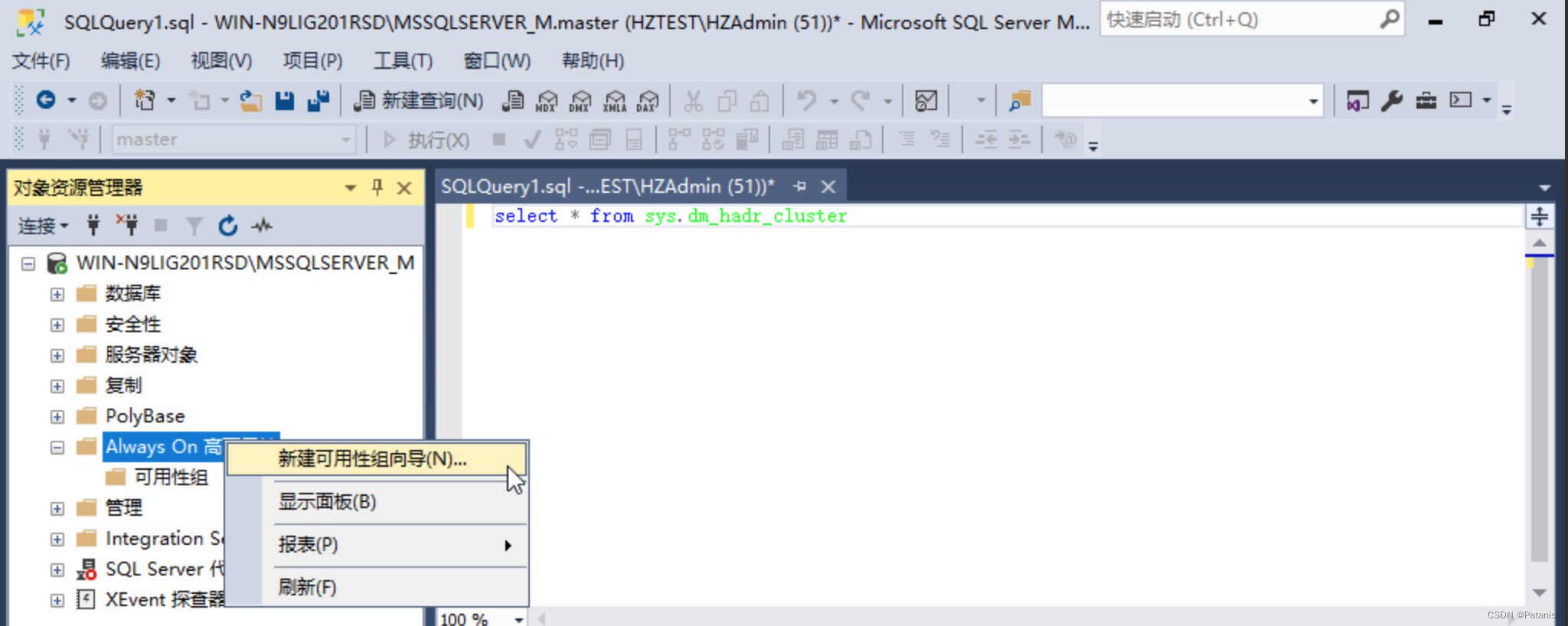
Task: Open the 视图(V) menu
Action: point(221,60)
